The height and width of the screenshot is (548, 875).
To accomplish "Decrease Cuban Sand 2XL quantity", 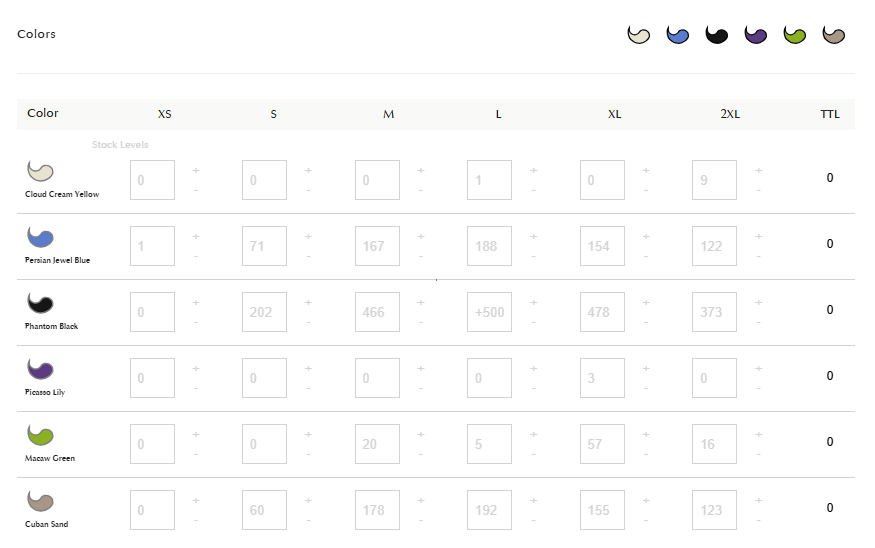I will (x=758, y=521).
